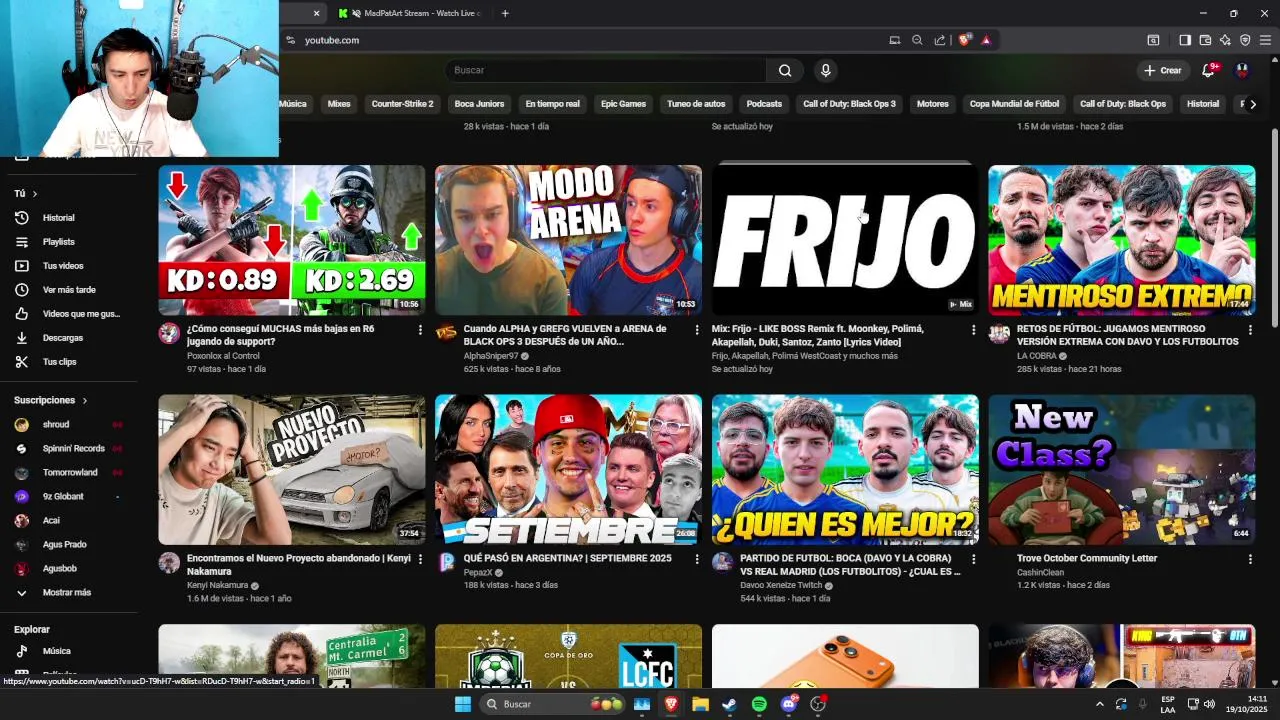Click the Brave Rewards triangle icon
Screen dimensions: 1280x720
coord(986,40)
